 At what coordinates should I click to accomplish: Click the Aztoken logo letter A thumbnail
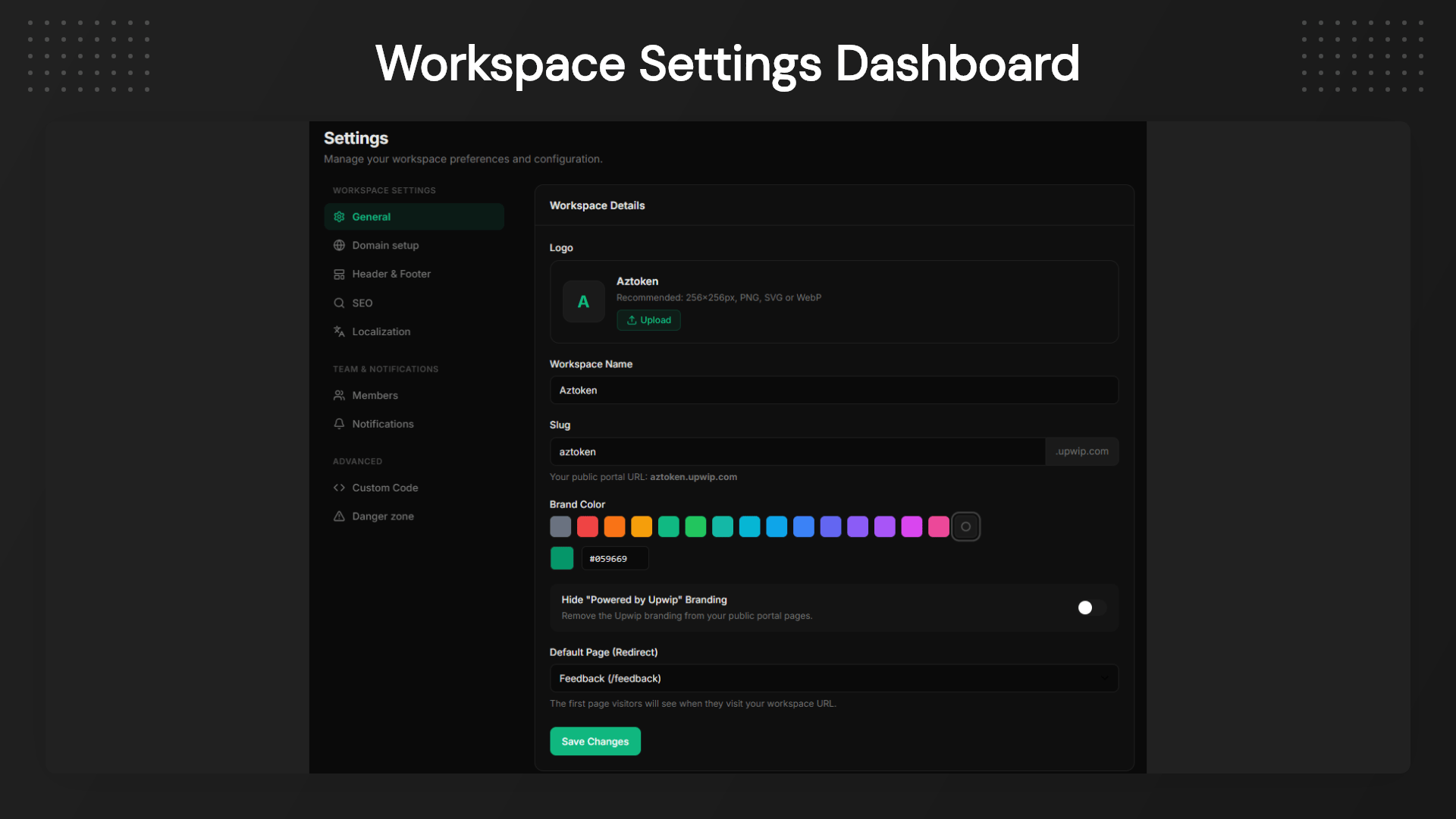click(x=583, y=302)
